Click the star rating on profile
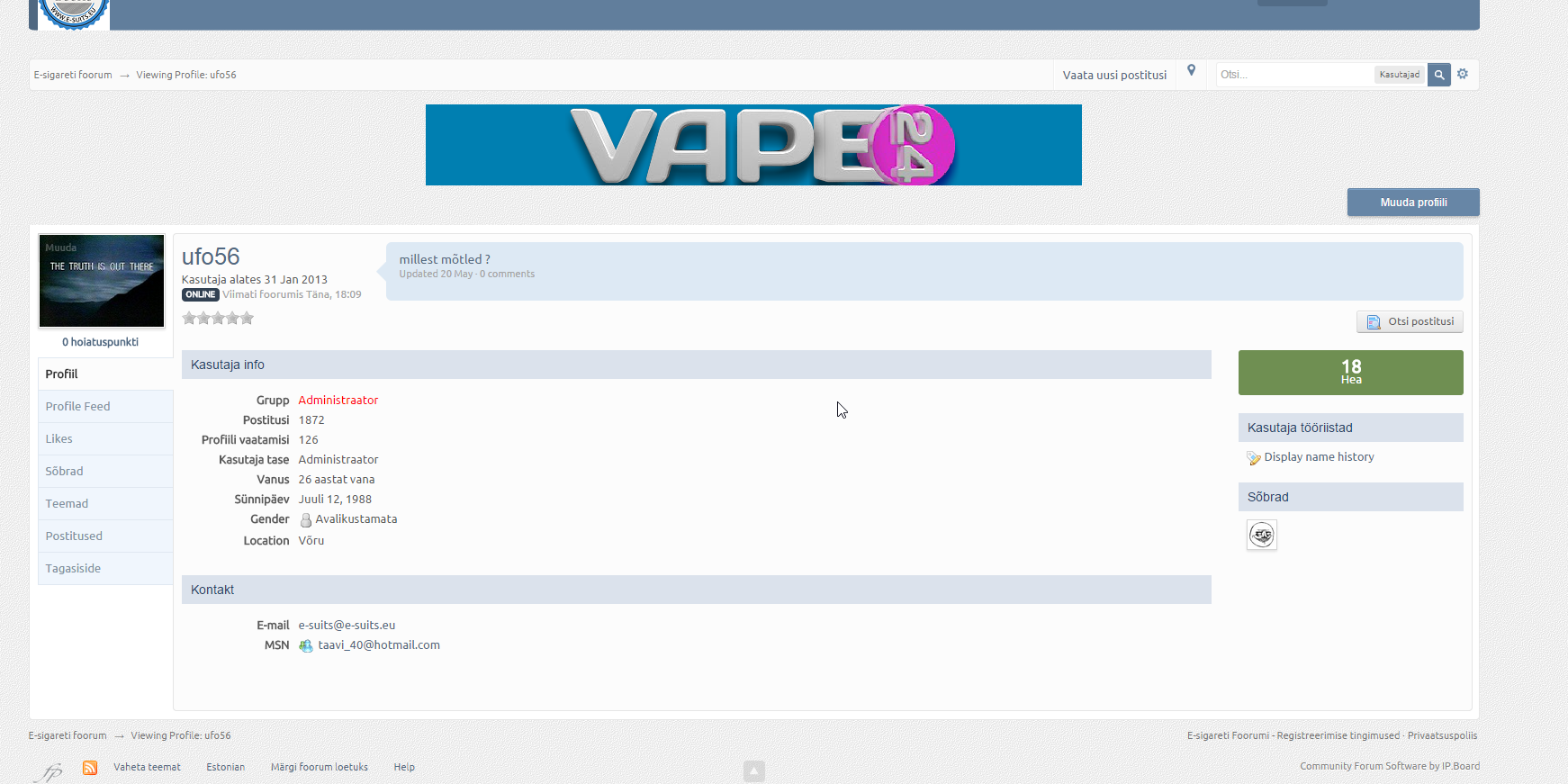Viewport: 1568px width, 784px height. point(218,318)
